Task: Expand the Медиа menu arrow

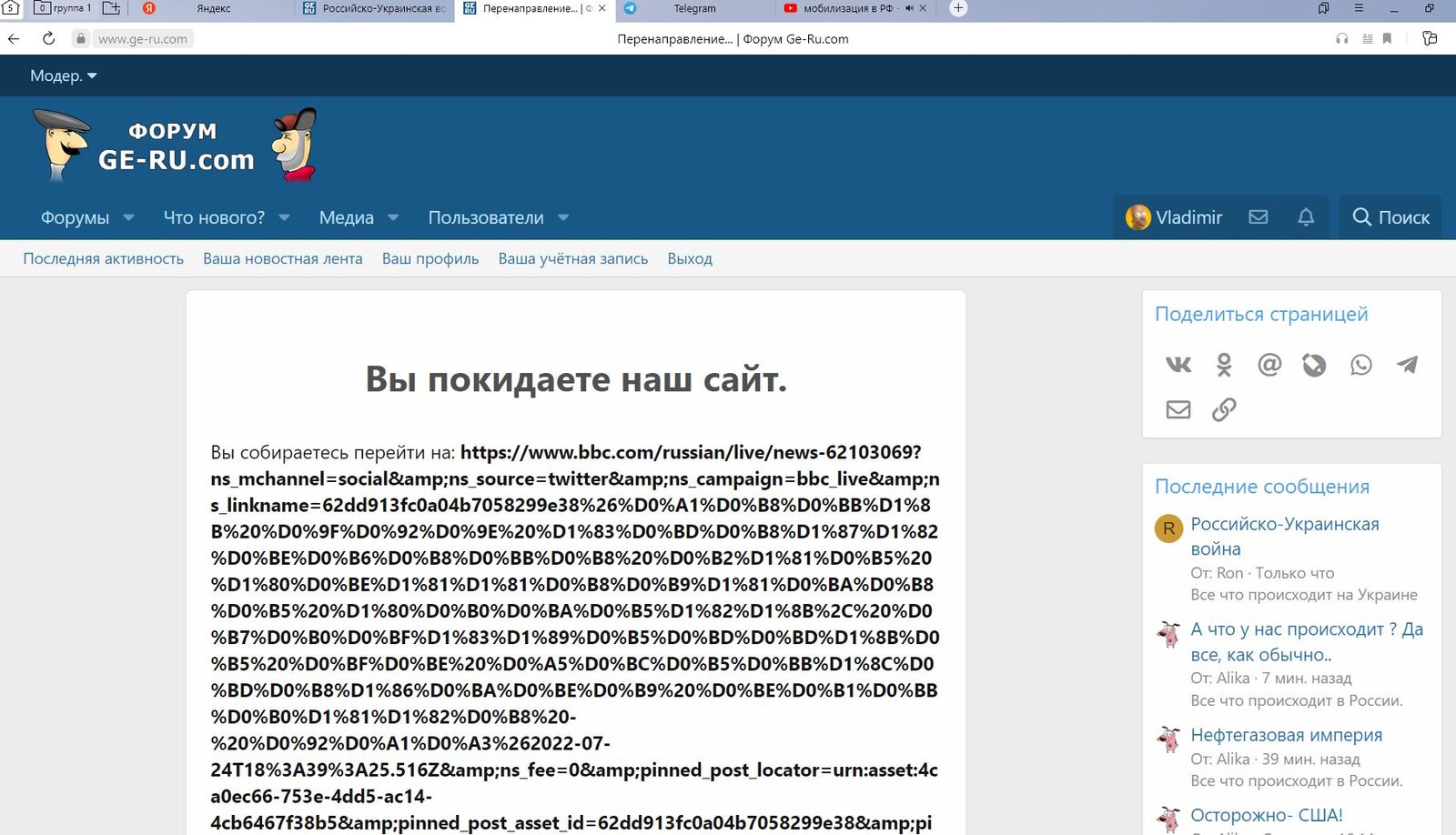Action: pos(393,218)
